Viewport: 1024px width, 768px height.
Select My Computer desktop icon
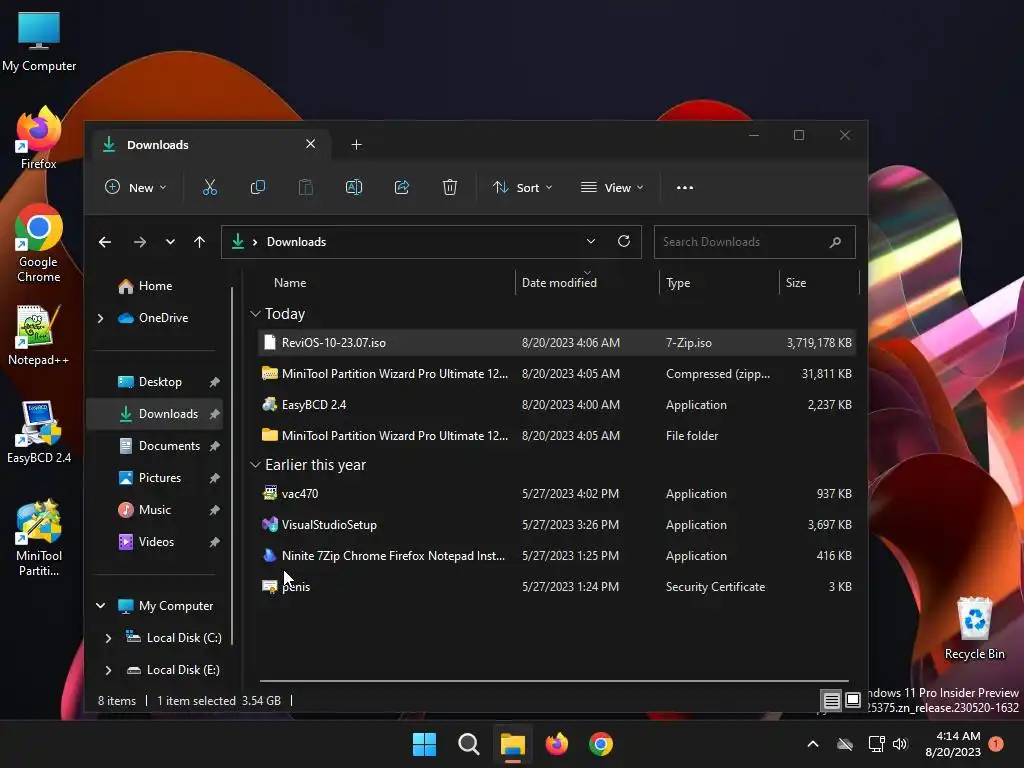click(39, 41)
